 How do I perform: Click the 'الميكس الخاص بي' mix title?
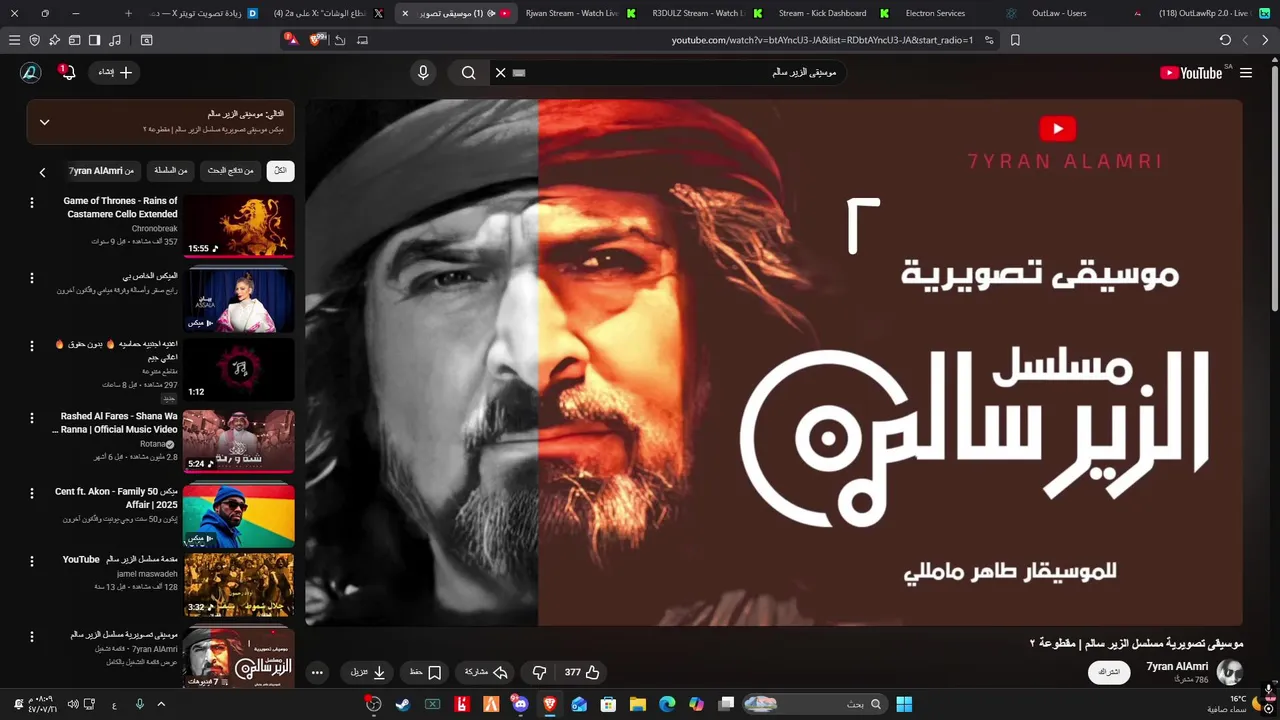(150, 275)
